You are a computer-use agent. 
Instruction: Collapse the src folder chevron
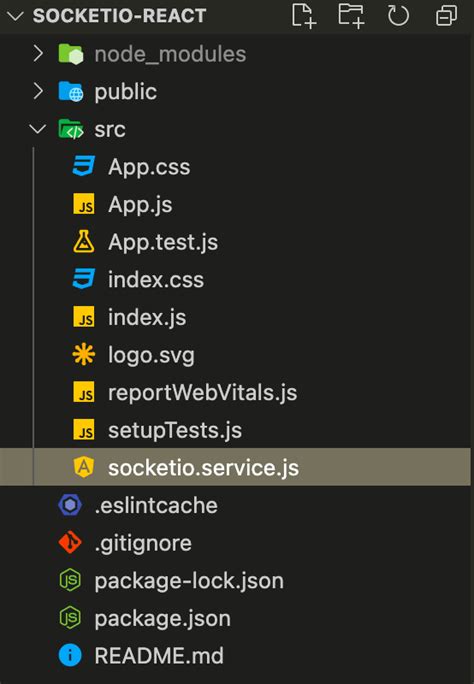point(38,129)
